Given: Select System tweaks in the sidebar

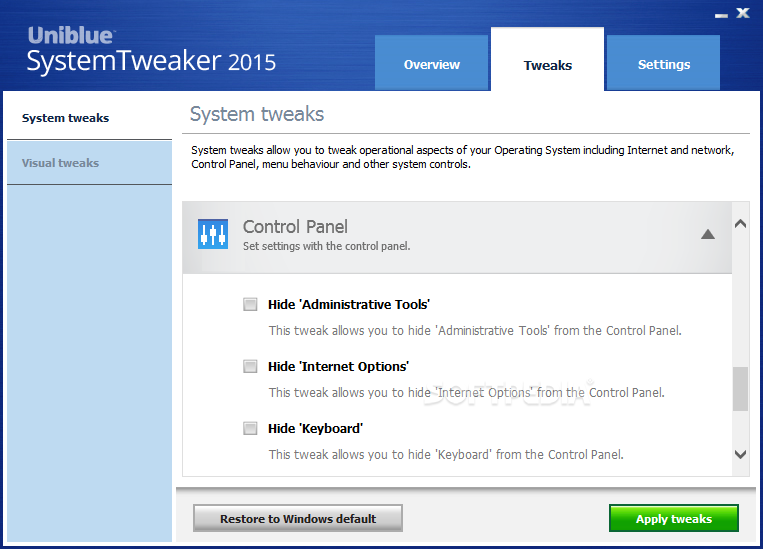Looking at the screenshot, I should [x=90, y=118].
